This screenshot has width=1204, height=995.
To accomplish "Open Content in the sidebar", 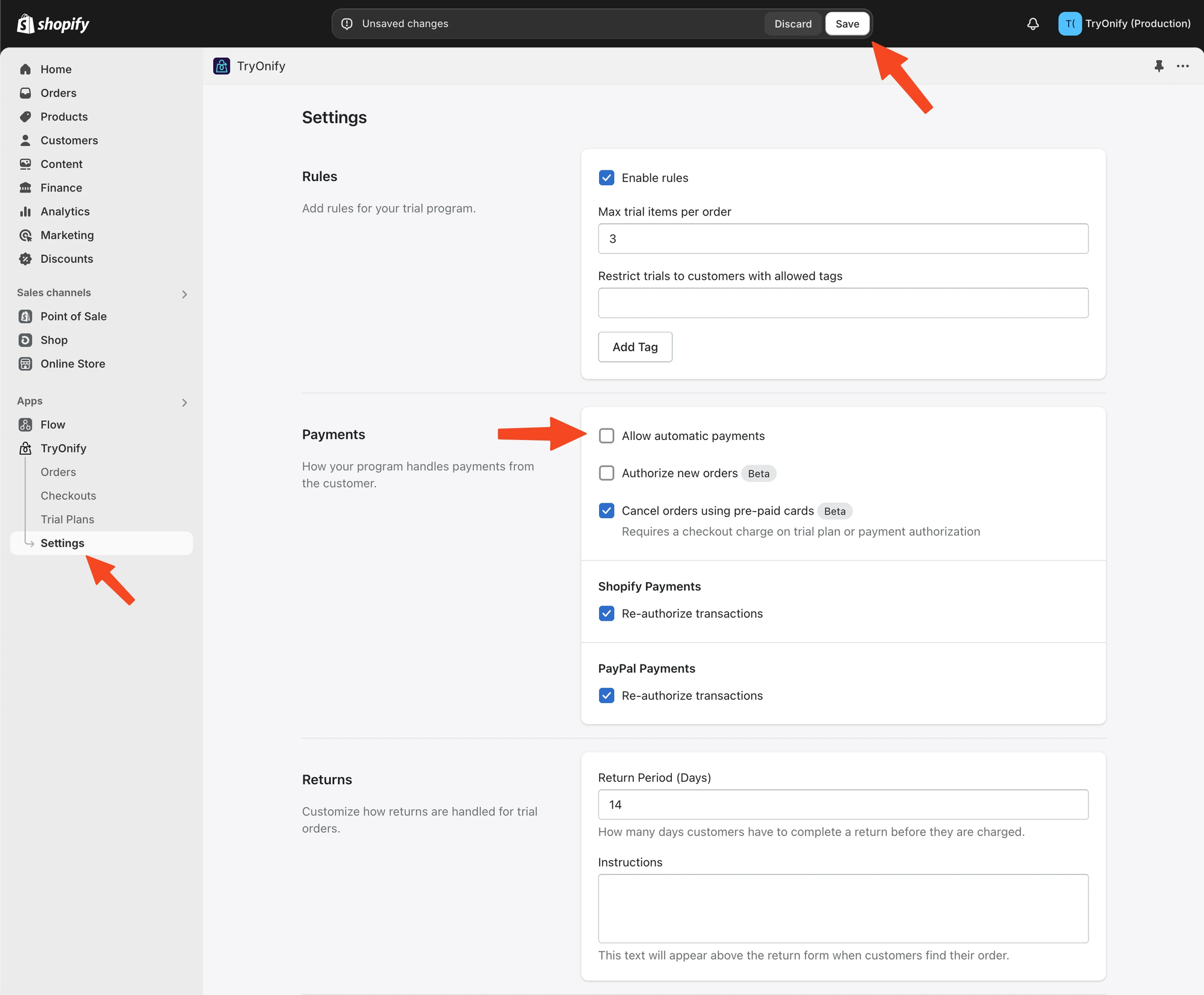I will tap(101, 164).
